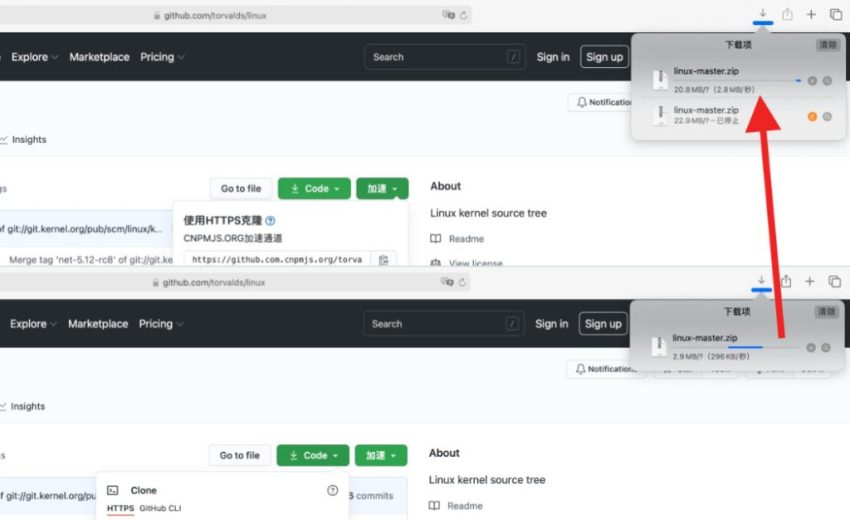850x520 pixels.
Task: Click zip file icon of 20.8 MB download
Action: (x=660, y=80)
